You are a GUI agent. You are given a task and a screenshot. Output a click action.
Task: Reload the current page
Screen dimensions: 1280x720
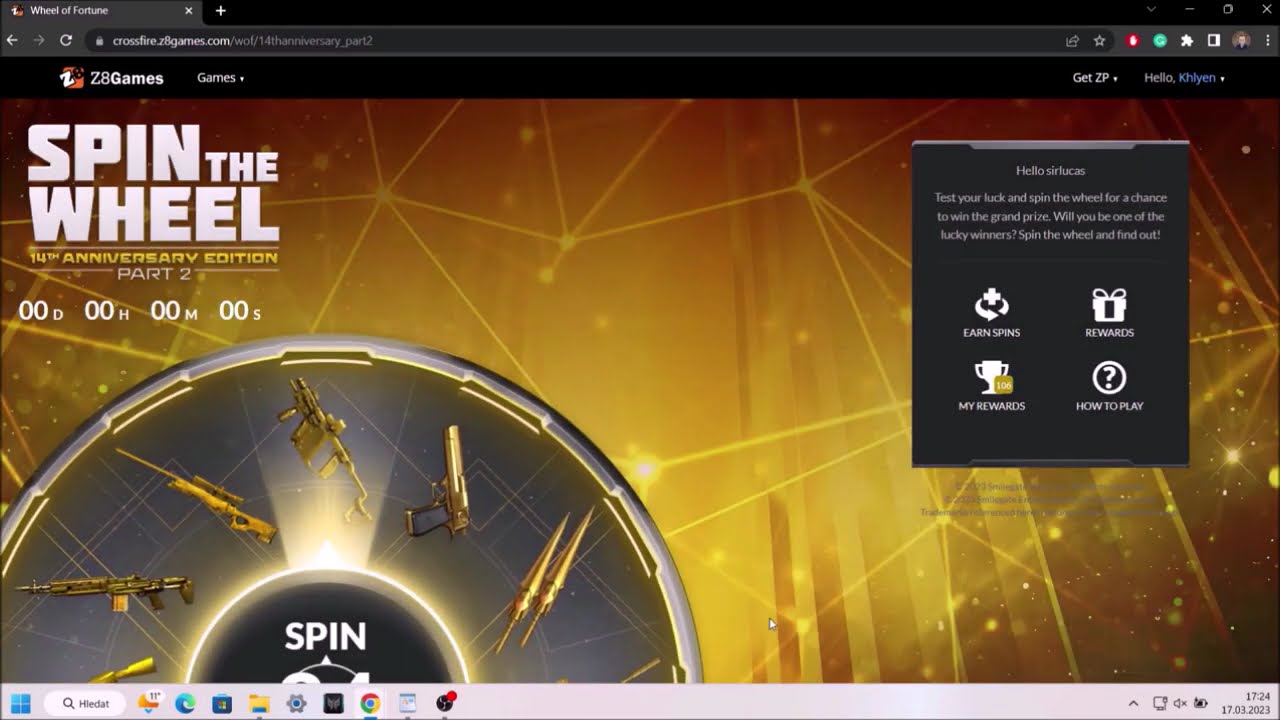pyautogui.click(x=66, y=41)
